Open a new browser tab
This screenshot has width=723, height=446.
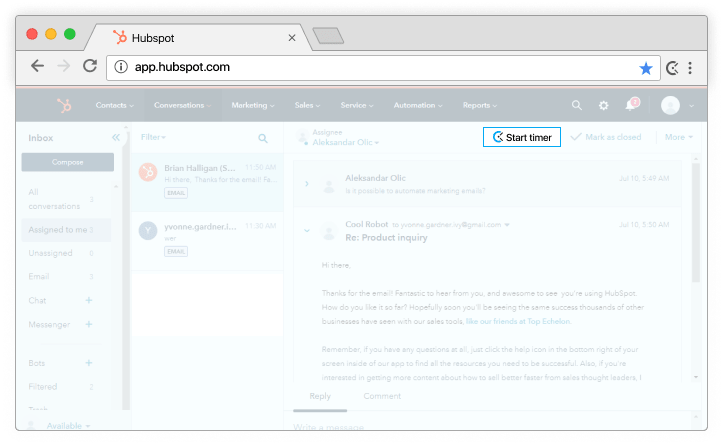point(328,36)
